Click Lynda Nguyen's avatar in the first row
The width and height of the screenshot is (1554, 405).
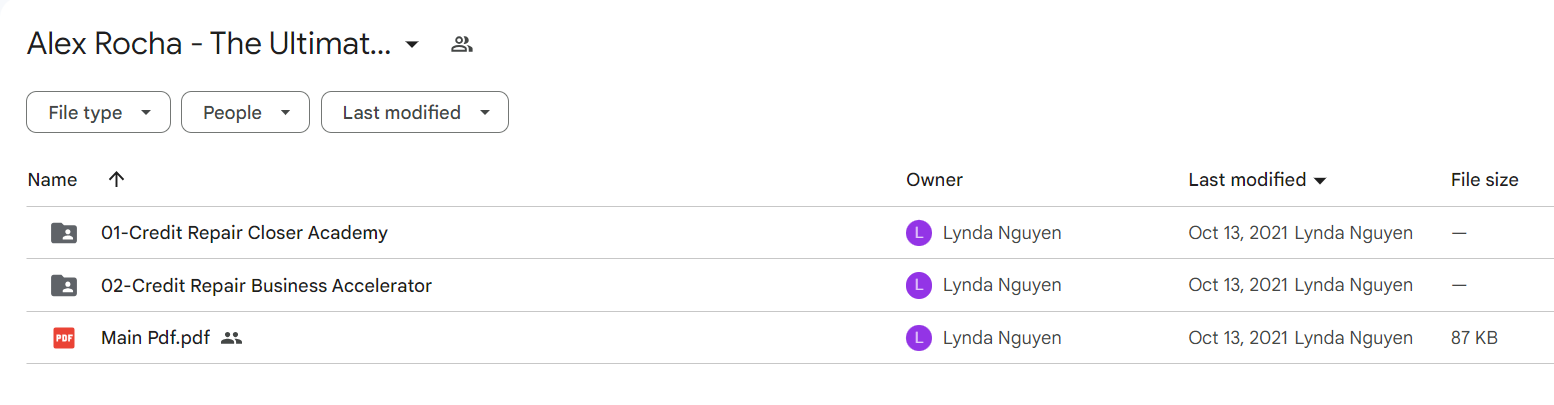tap(919, 233)
